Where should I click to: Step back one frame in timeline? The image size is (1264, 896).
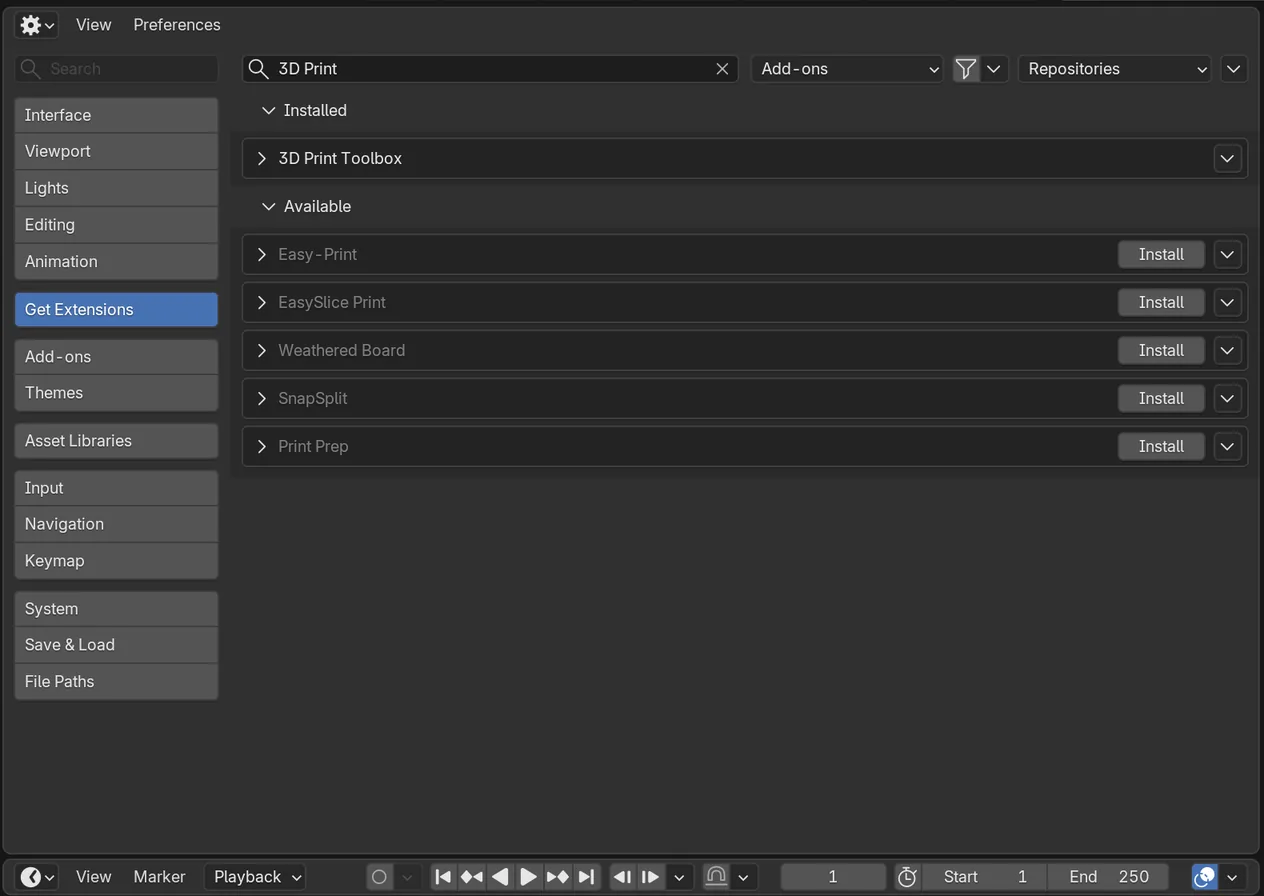[x=622, y=877]
